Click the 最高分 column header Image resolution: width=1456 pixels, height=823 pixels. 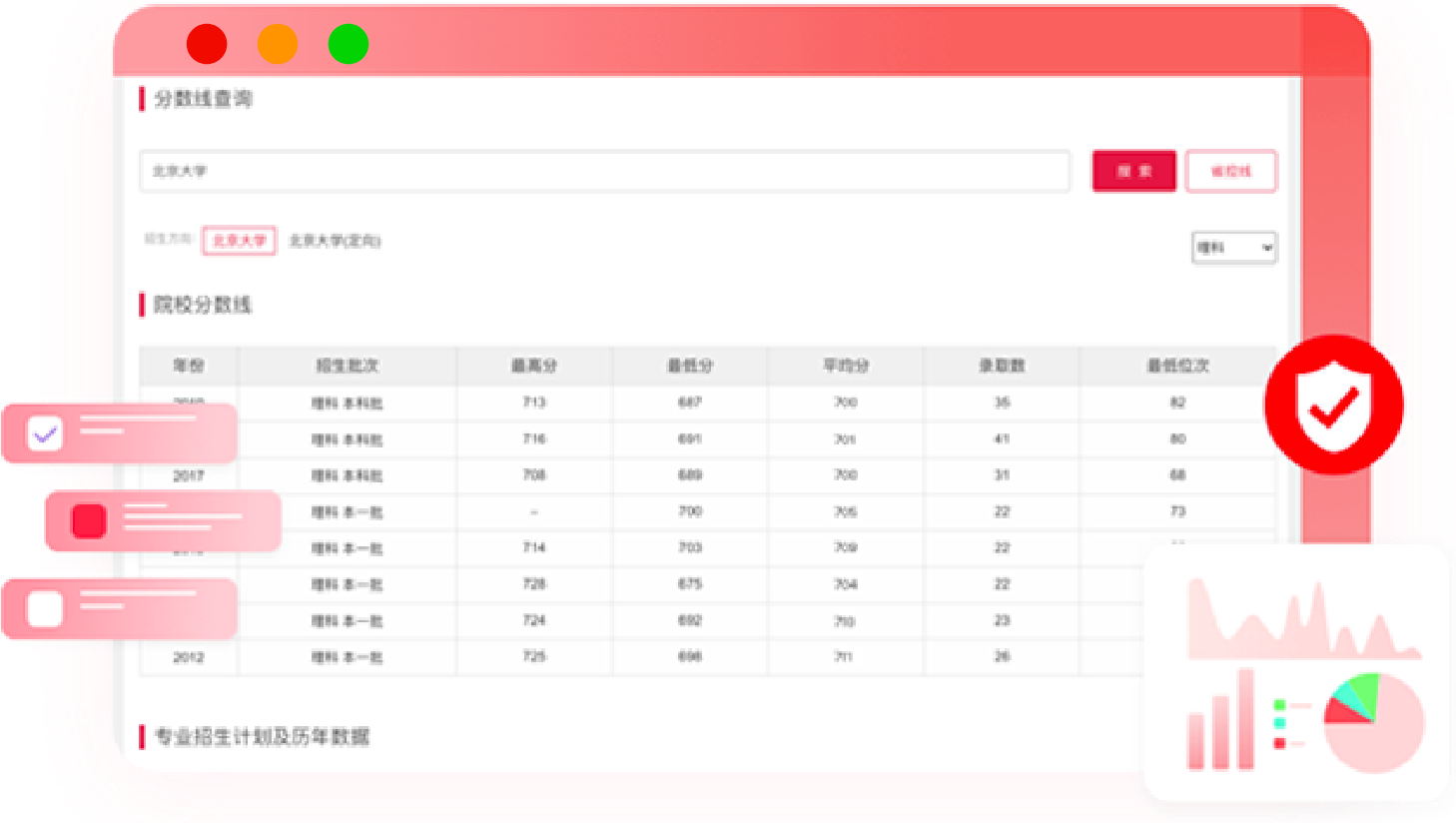(534, 366)
